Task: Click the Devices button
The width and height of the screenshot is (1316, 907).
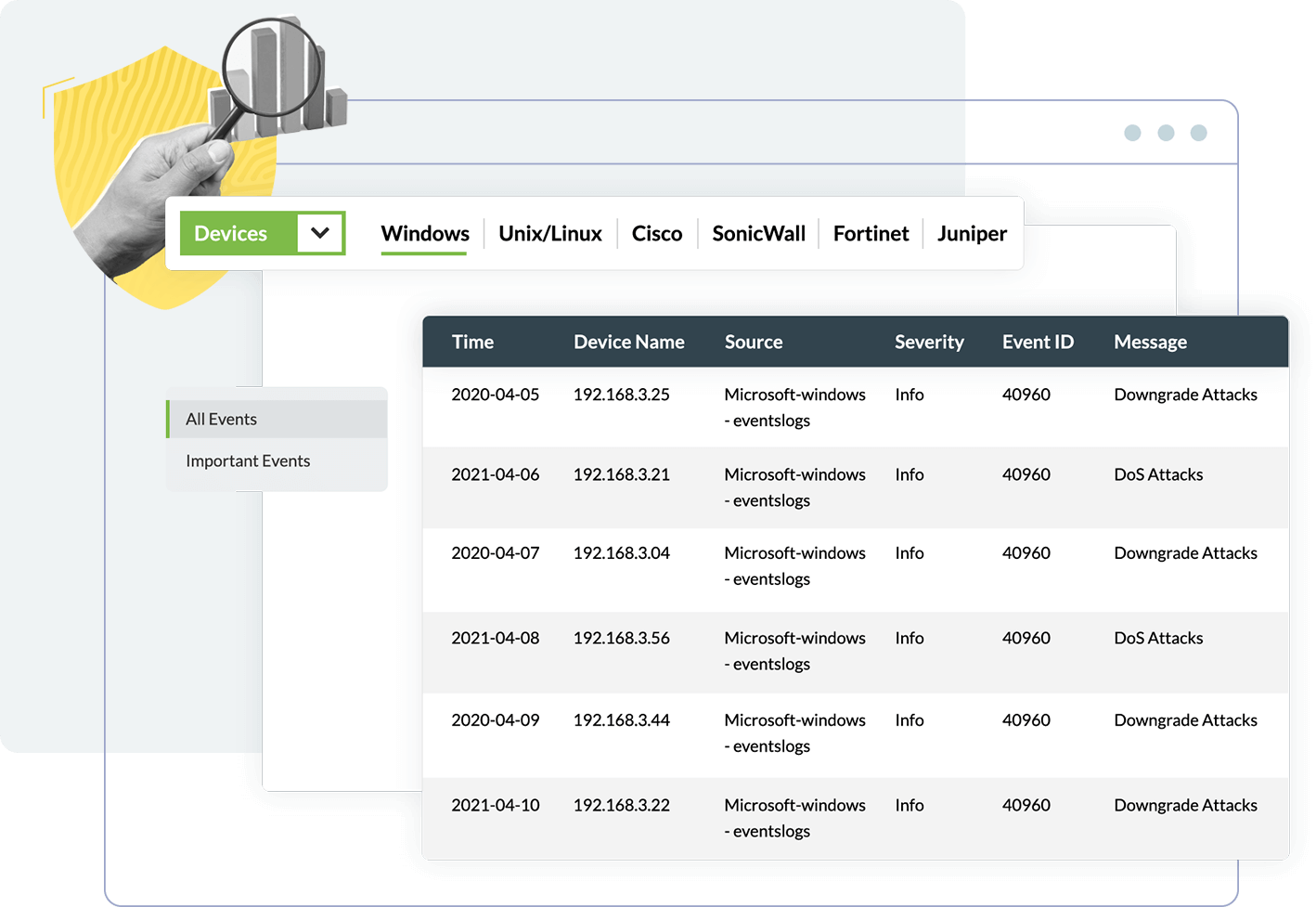Action: tap(230, 233)
